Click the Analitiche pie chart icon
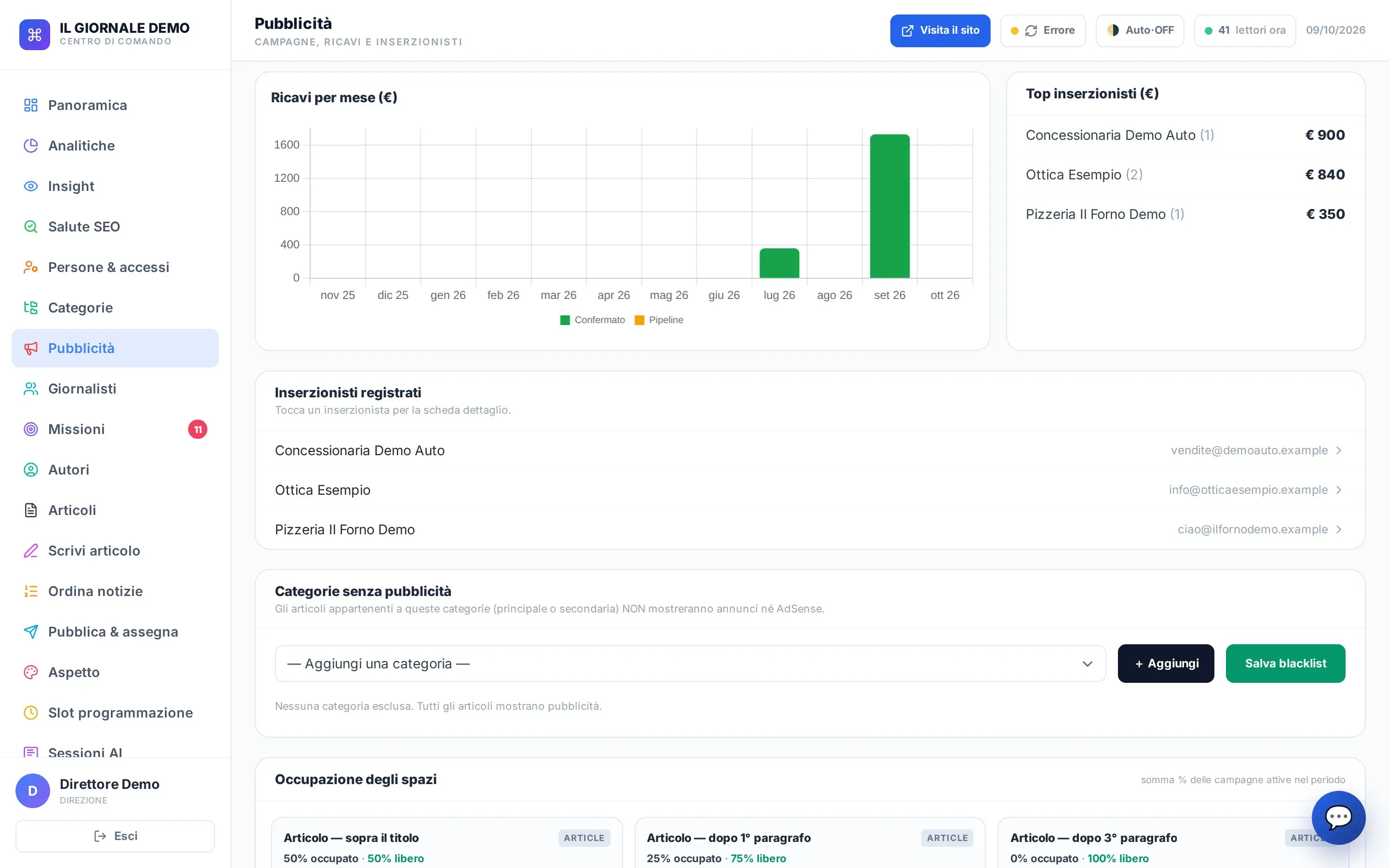1389x868 pixels. point(31,146)
